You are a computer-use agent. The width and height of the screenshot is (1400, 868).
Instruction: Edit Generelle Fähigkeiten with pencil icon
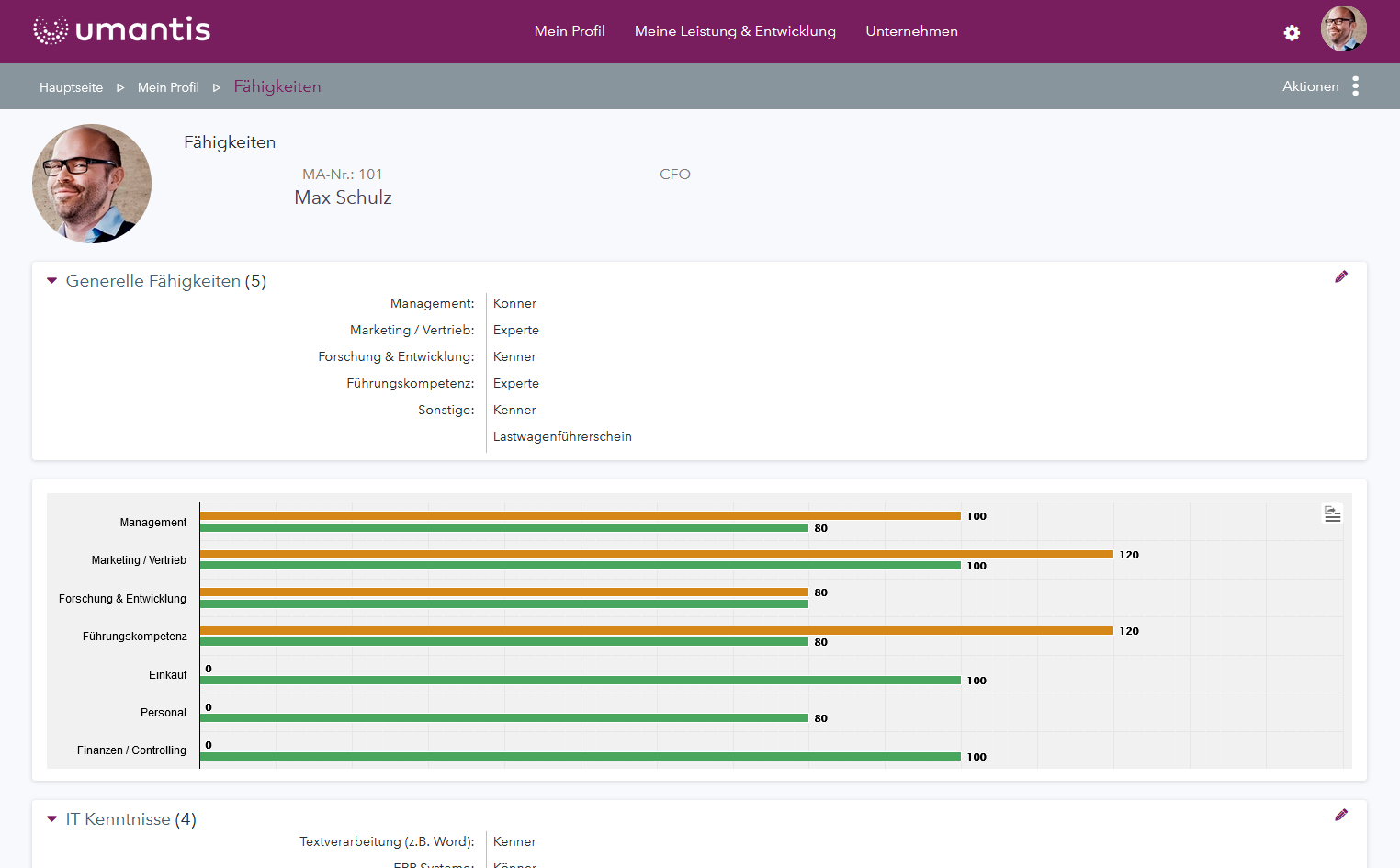tap(1341, 276)
